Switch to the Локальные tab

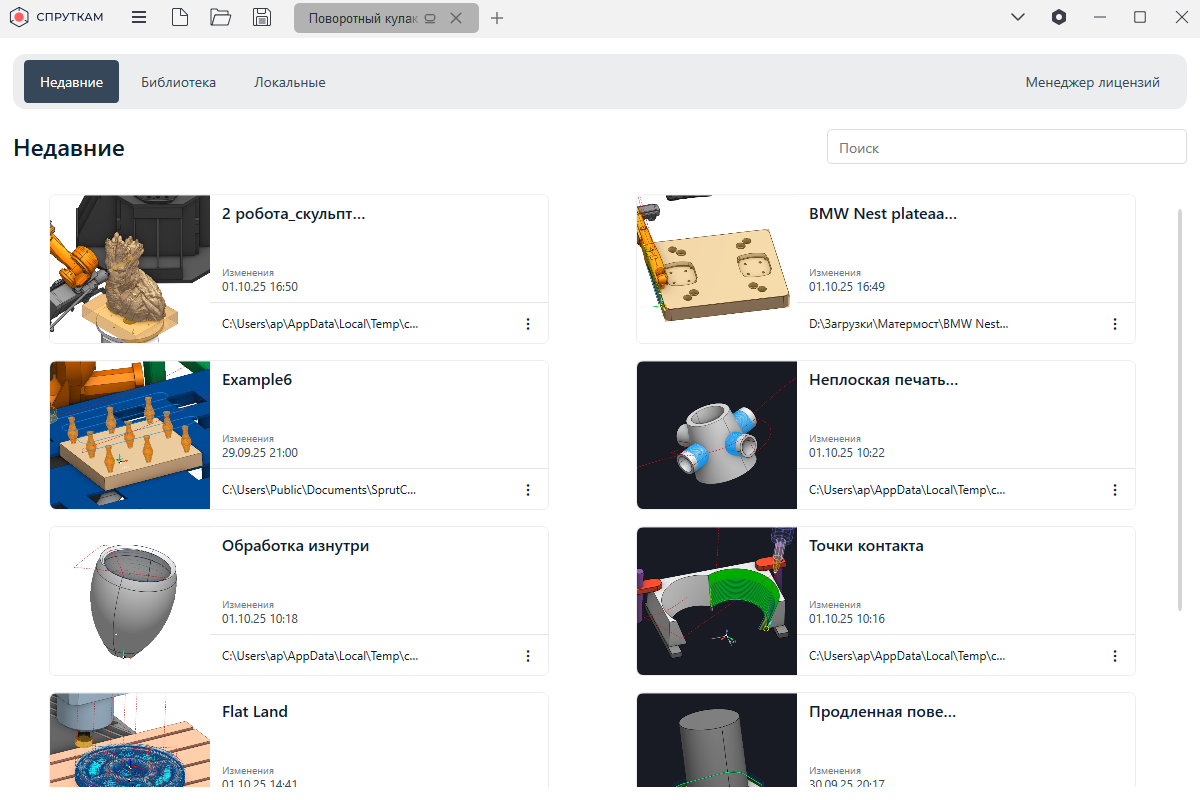coord(289,82)
